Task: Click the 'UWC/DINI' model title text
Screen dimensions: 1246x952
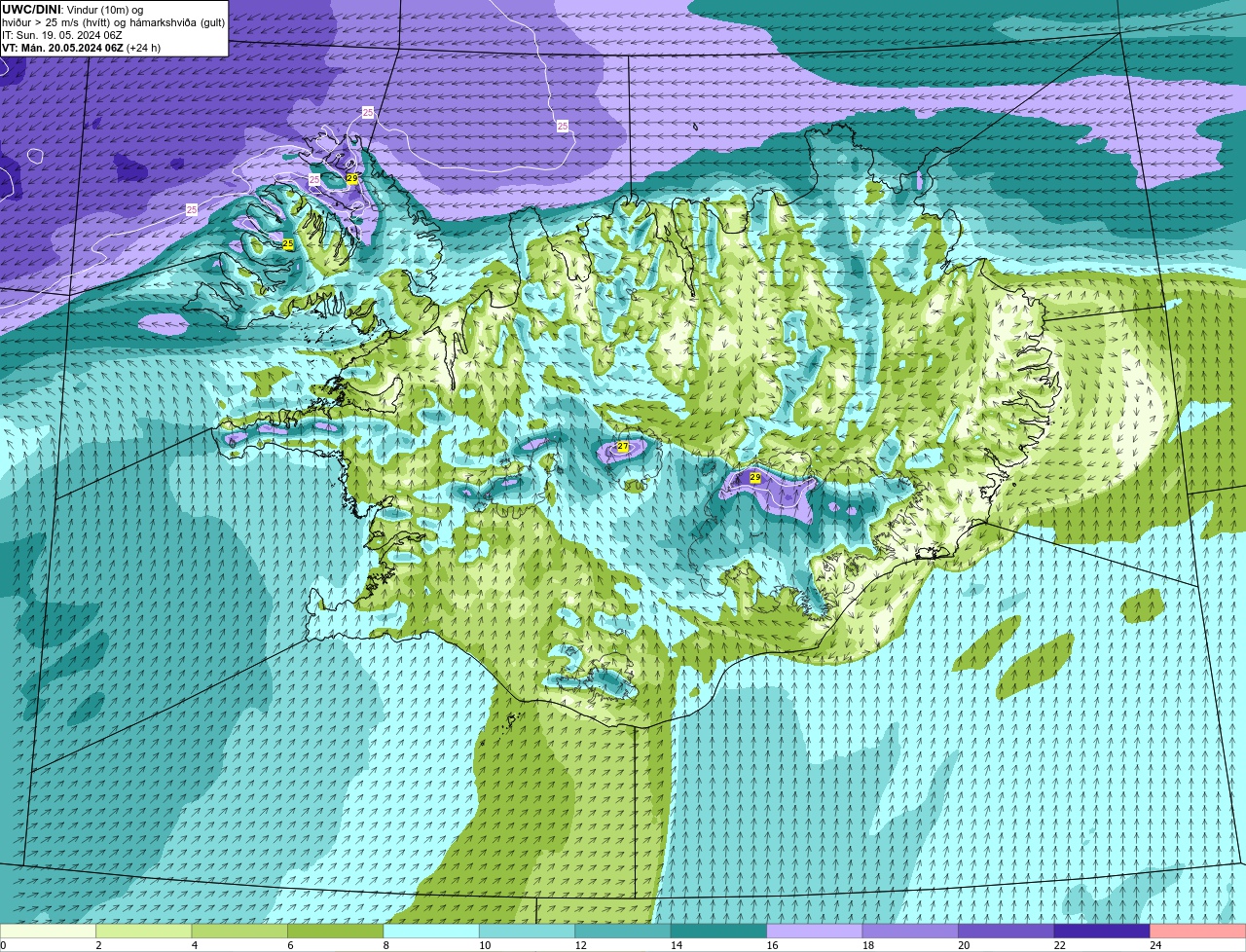Action: [31, 10]
